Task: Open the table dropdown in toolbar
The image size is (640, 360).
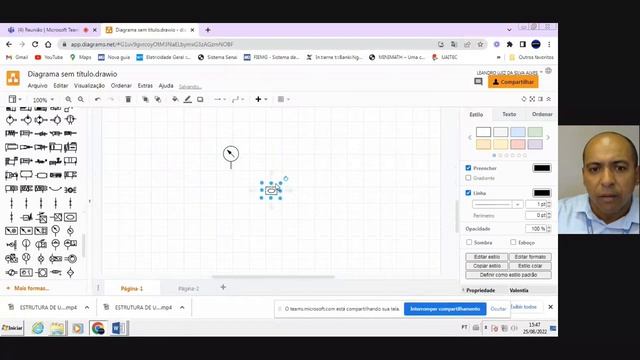Action: [283, 99]
